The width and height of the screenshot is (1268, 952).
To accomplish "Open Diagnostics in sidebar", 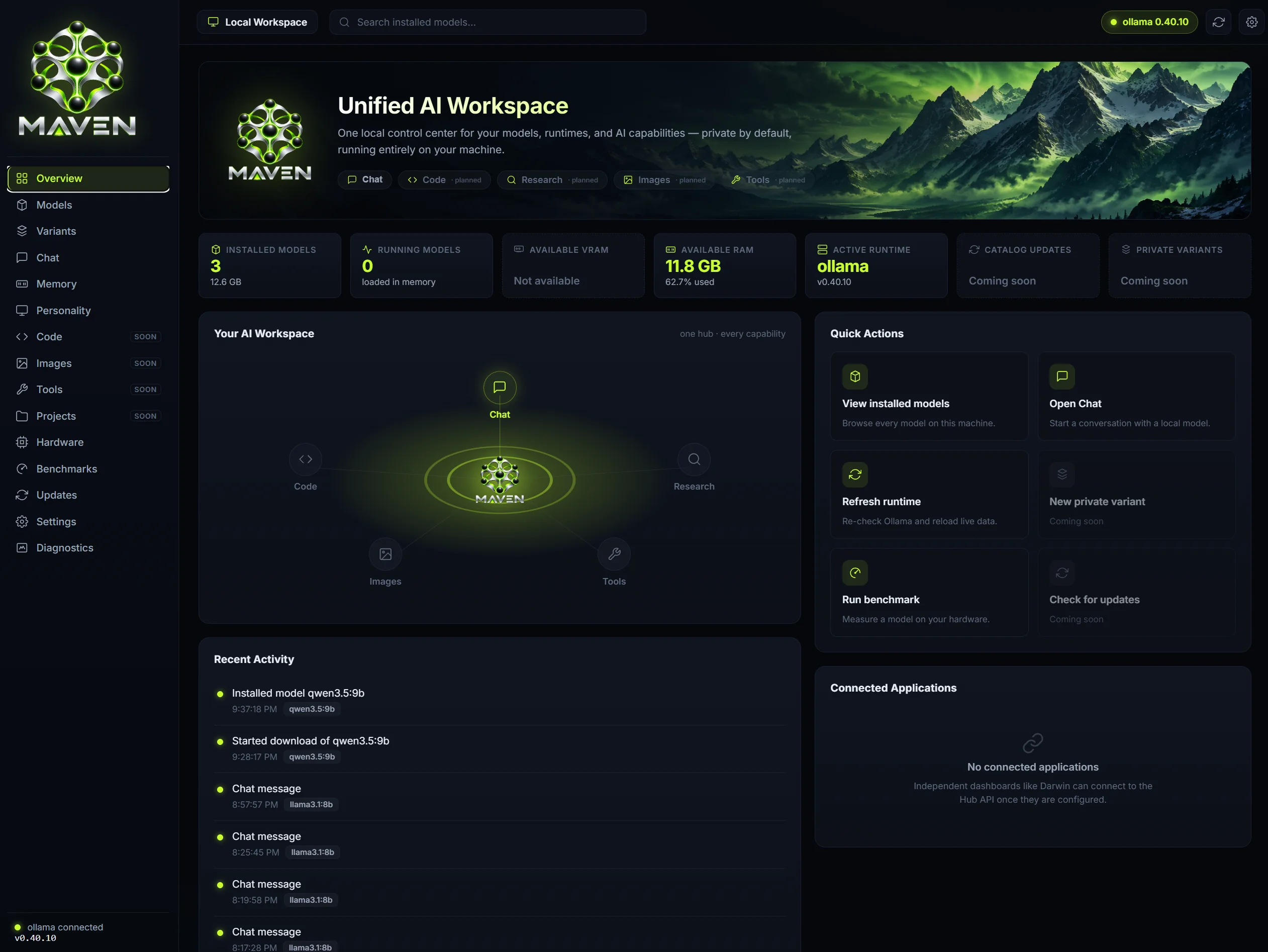I will pyautogui.click(x=88, y=548).
